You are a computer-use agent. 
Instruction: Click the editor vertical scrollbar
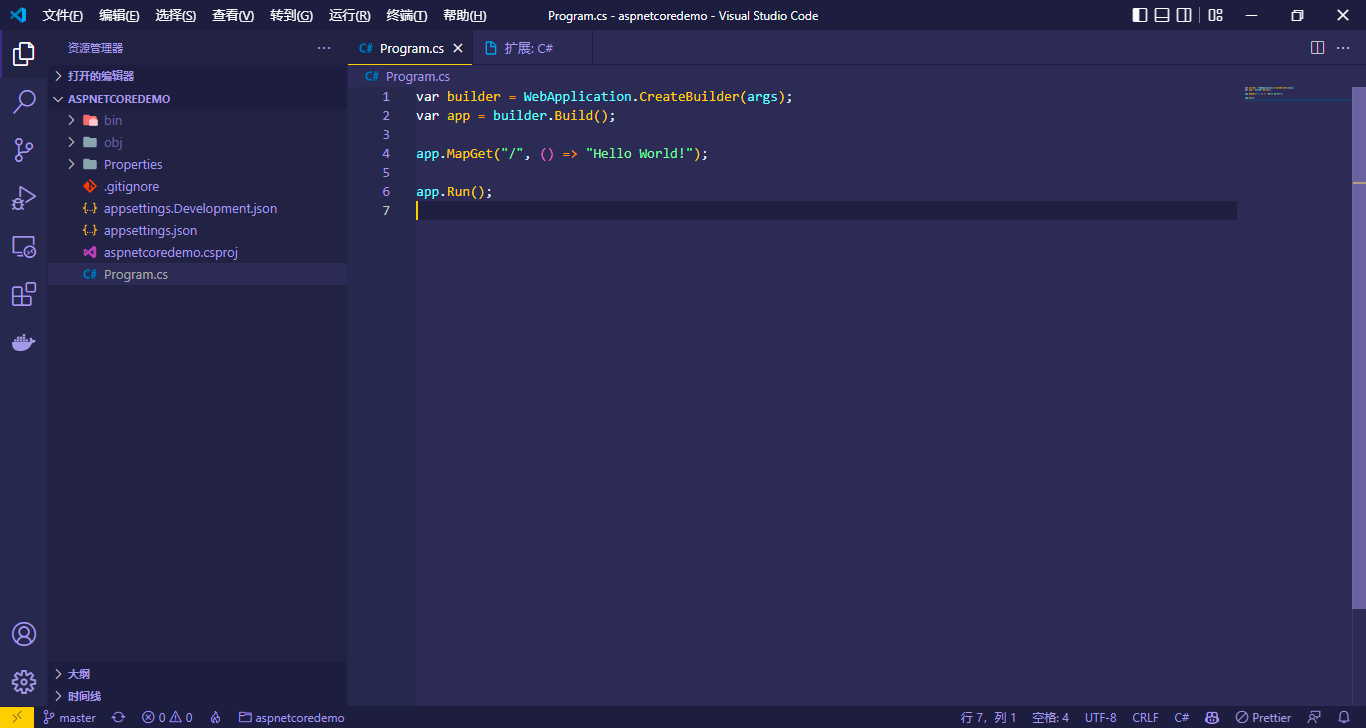(x=1359, y=347)
